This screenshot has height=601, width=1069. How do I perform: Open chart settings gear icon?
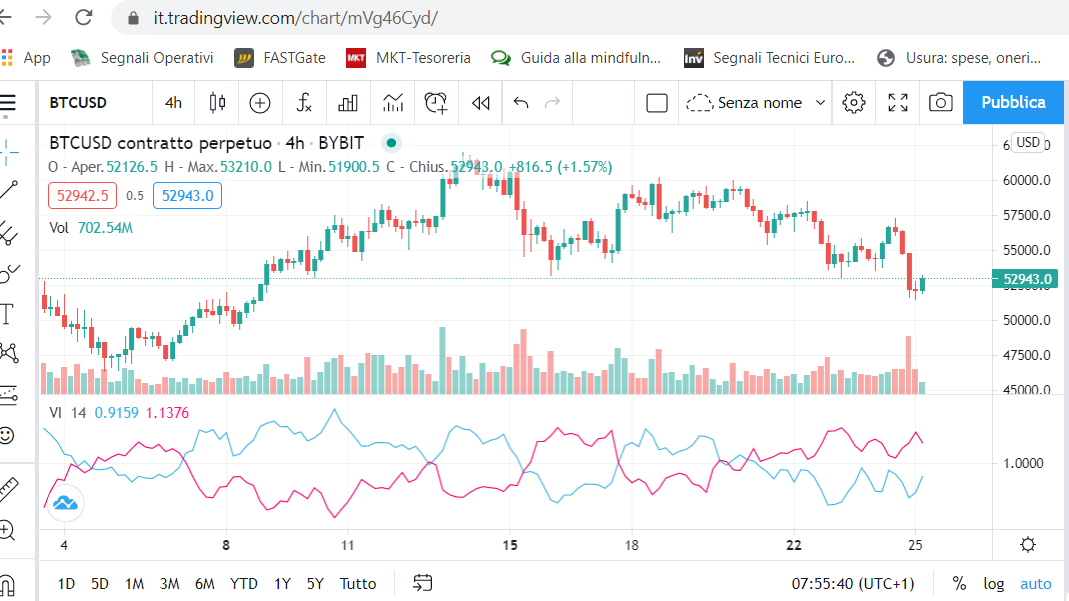[x=854, y=103]
